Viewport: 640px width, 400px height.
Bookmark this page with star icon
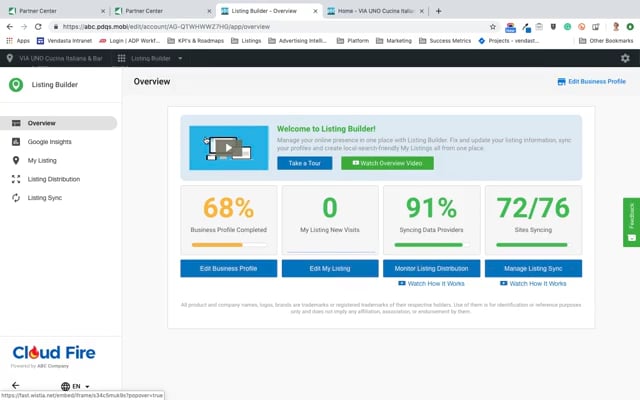coord(493,27)
